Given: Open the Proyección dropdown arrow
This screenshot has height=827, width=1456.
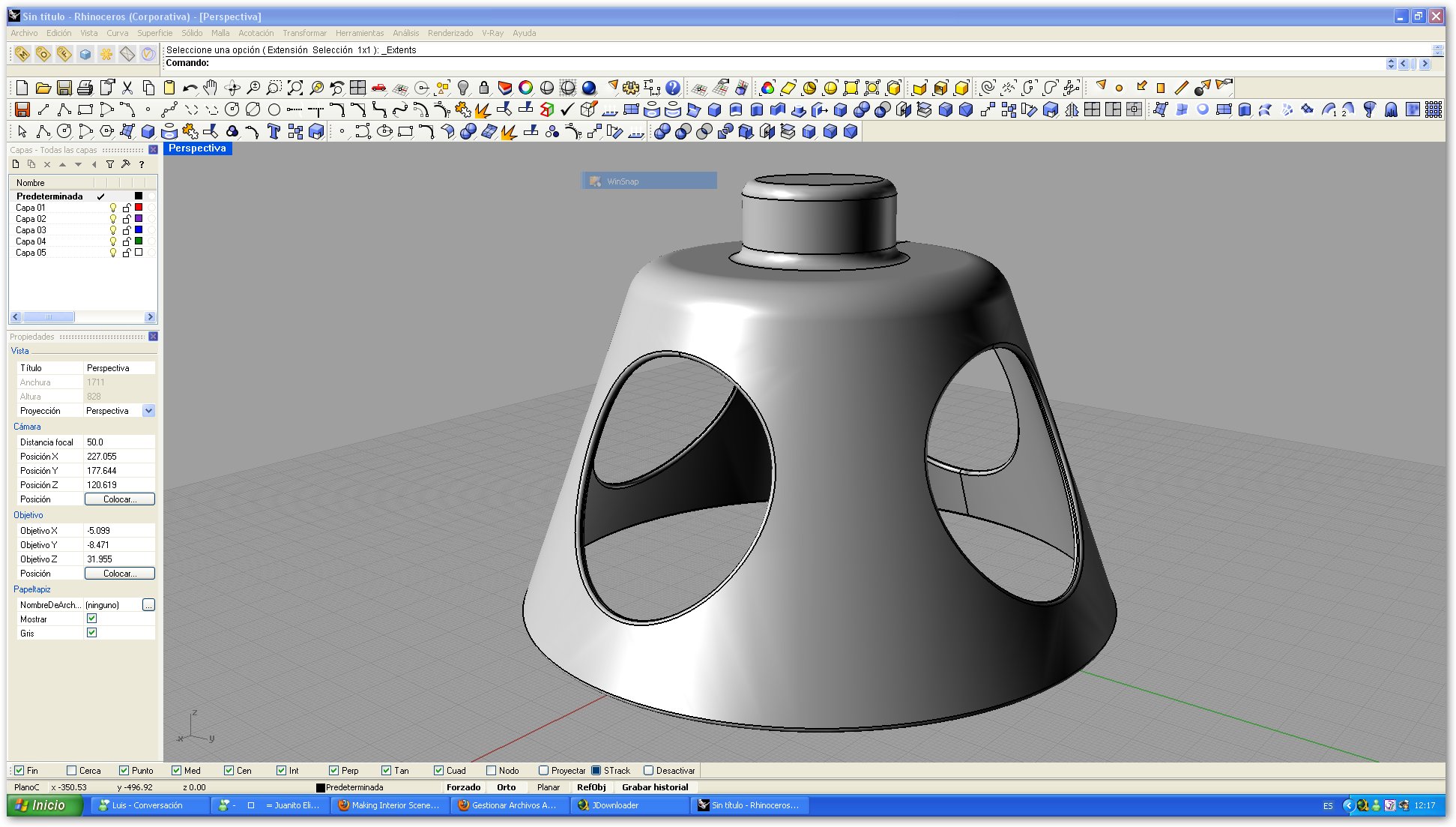Looking at the screenshot, I should pyautogui.click(x=148, y=411).
